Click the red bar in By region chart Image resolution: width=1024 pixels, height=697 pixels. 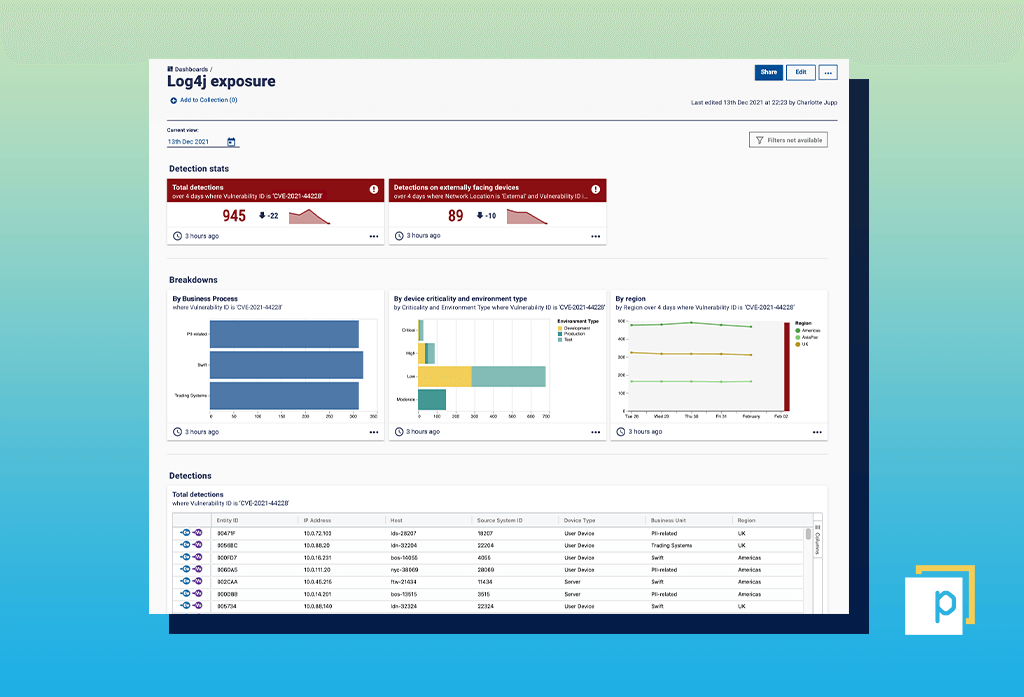pyautogui.click(x=786, y=366)
